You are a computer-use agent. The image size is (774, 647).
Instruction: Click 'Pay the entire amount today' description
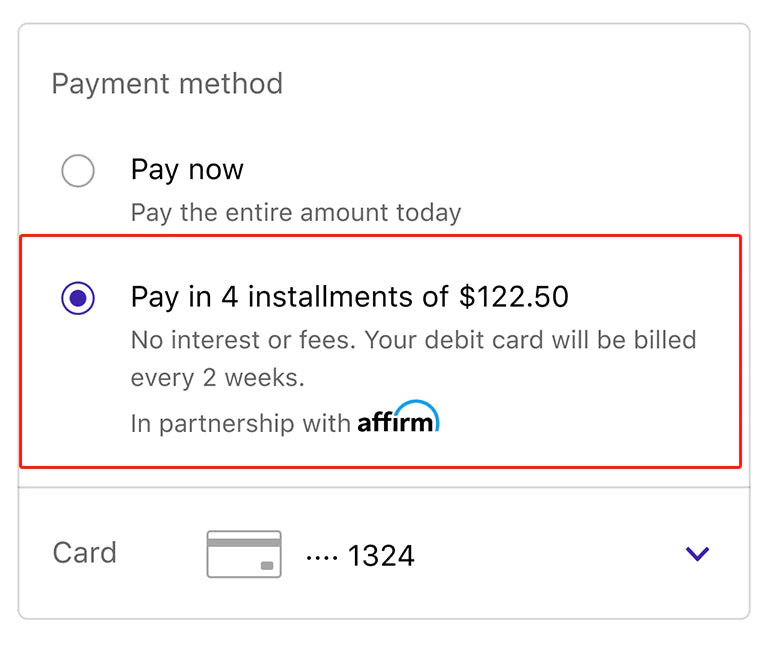[296, 213]
